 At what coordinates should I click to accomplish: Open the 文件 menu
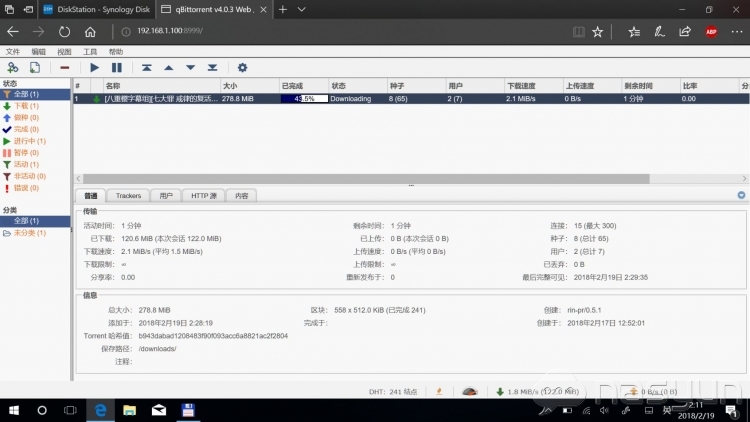tap(13, 52)
